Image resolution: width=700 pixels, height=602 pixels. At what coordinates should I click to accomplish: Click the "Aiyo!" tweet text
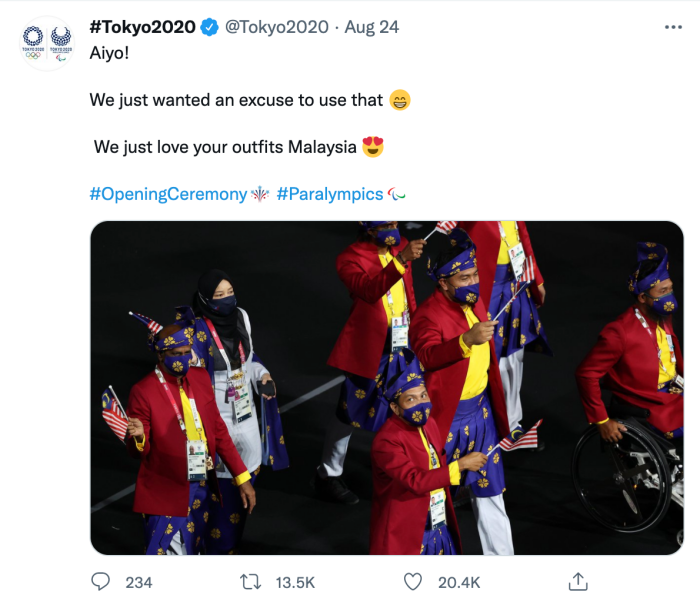pyautogui.click(x=111, y=53)
